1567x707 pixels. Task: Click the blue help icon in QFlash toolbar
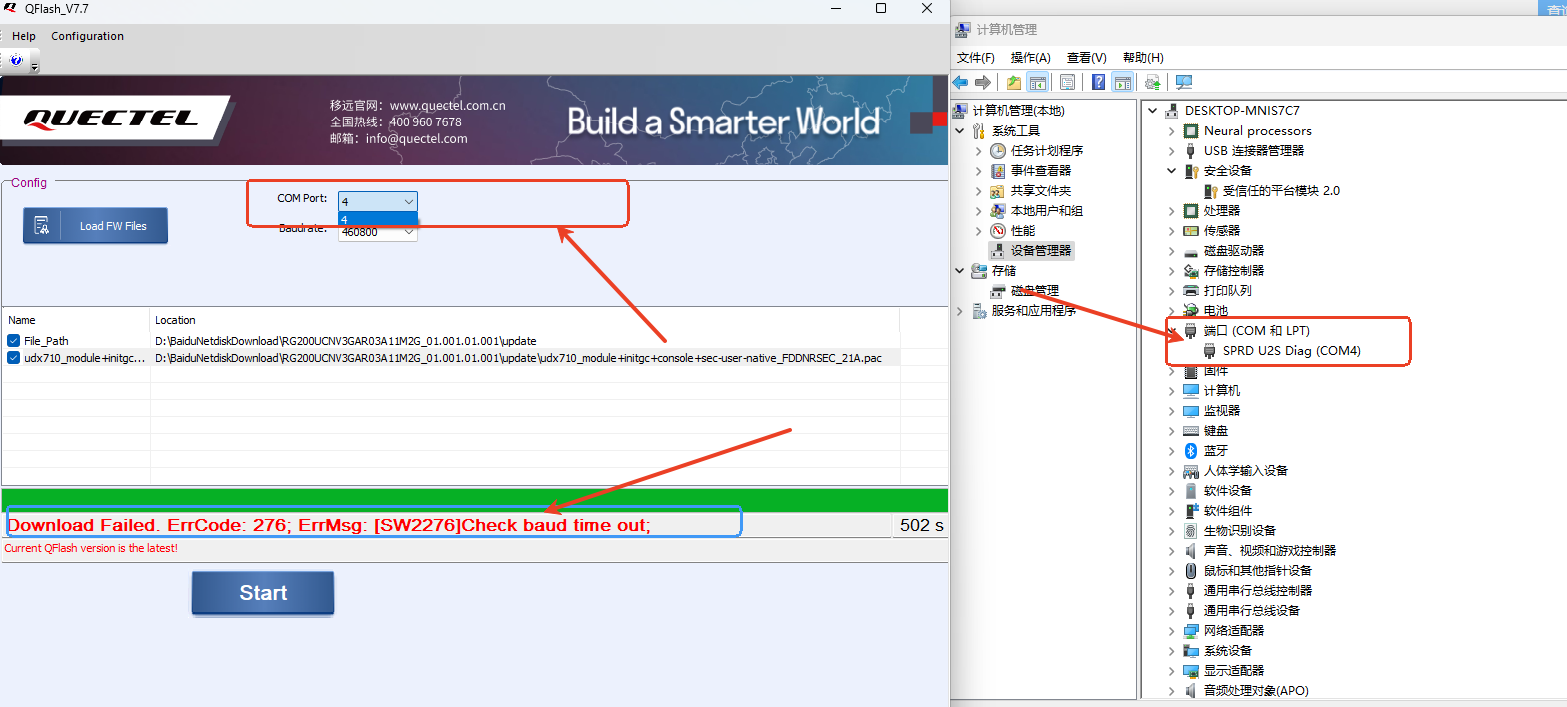point(16,60)
